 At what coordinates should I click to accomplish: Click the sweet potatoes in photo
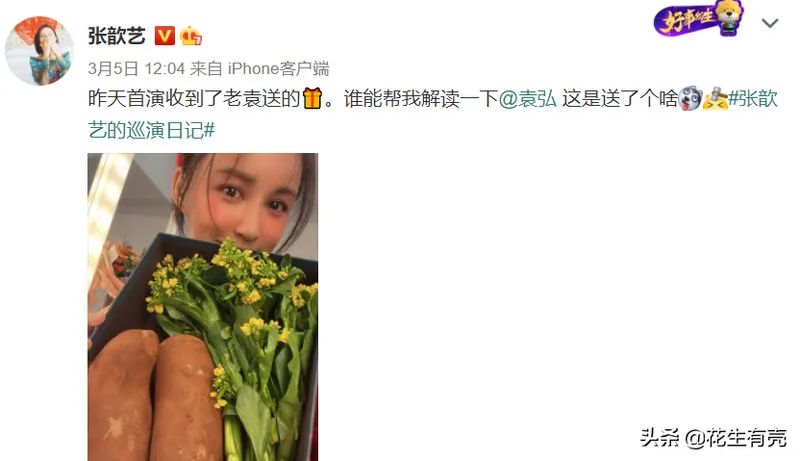[155, 397]
